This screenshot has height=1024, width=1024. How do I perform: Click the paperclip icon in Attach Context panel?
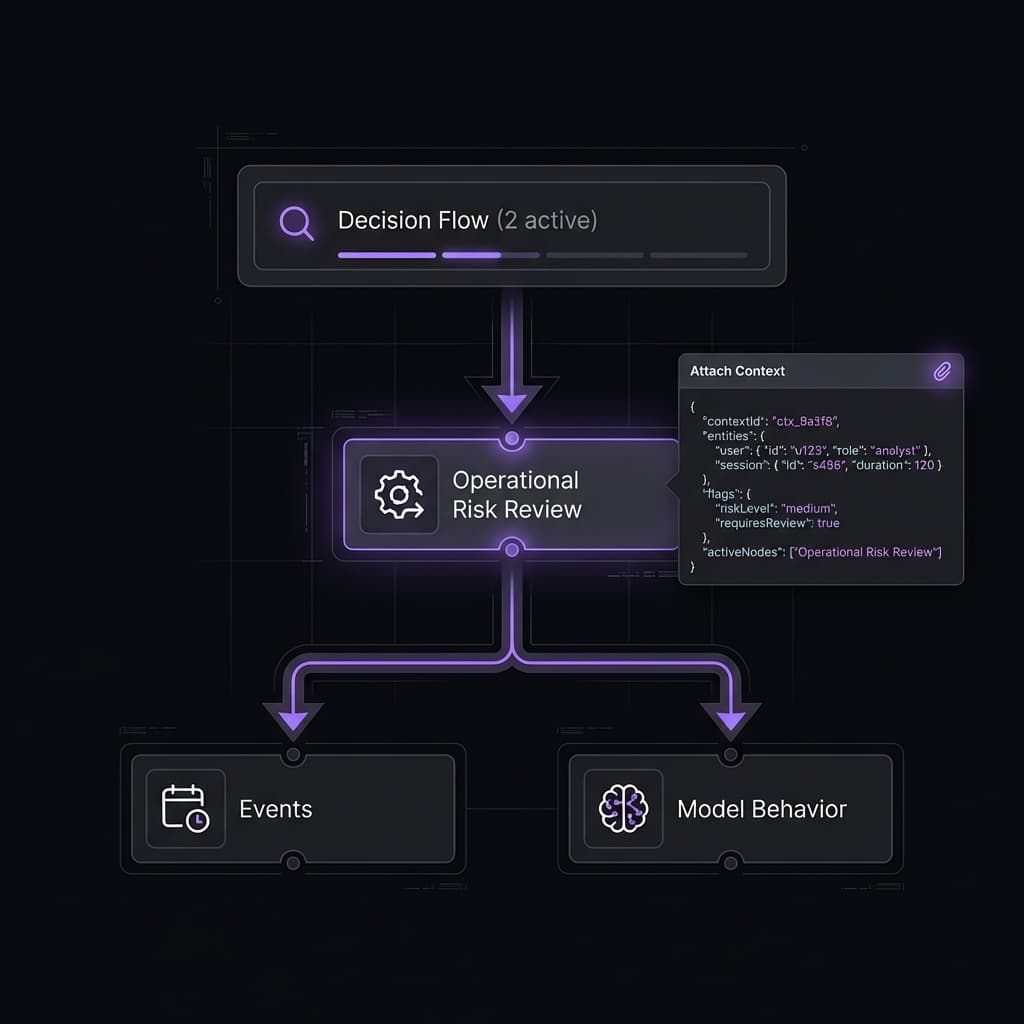tap(941, 372)
